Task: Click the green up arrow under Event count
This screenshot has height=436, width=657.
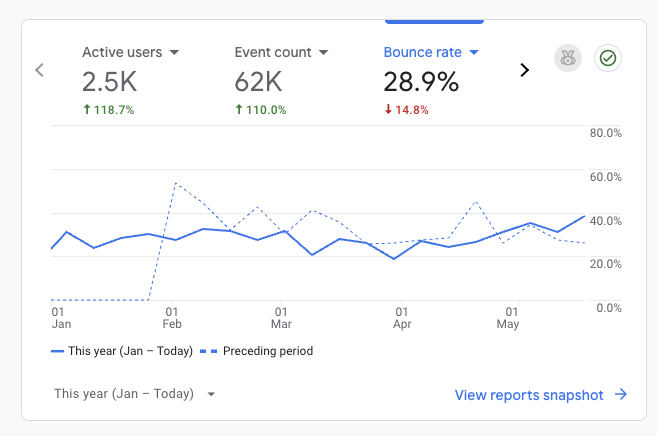Action: (x=239, y=110)
